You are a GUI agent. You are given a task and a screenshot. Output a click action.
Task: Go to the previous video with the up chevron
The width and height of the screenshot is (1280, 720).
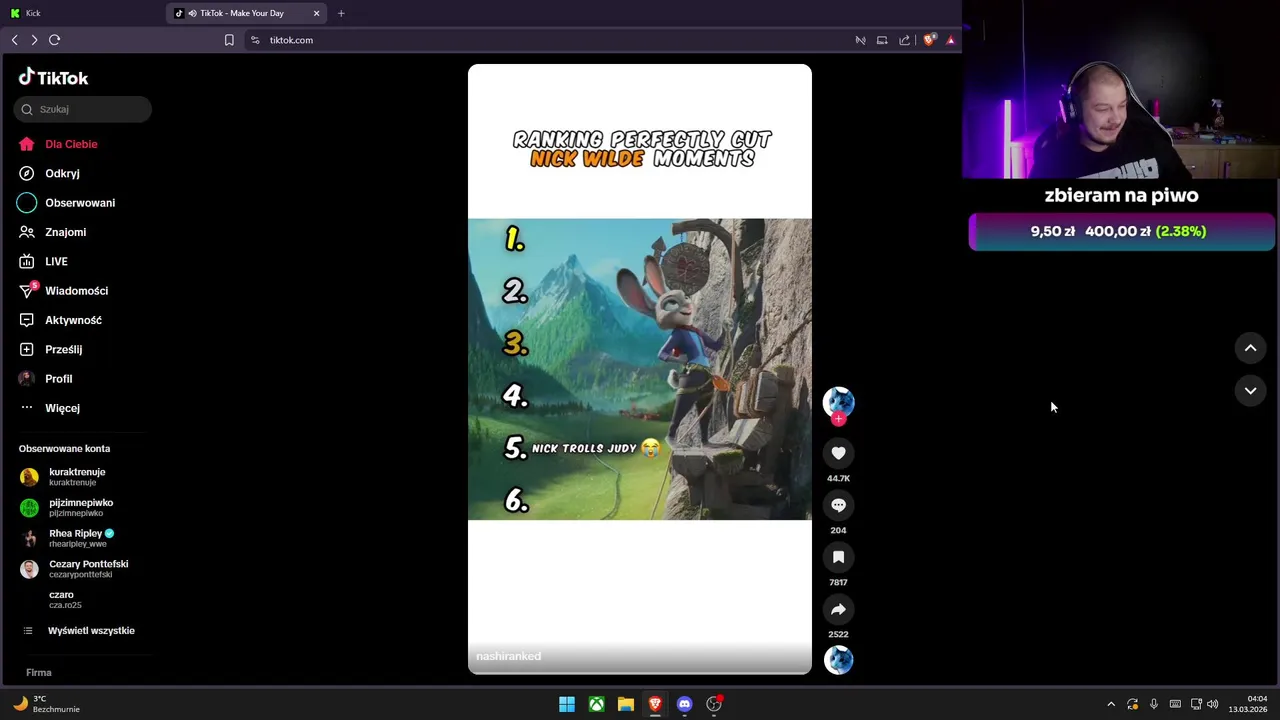[1250, 348]
